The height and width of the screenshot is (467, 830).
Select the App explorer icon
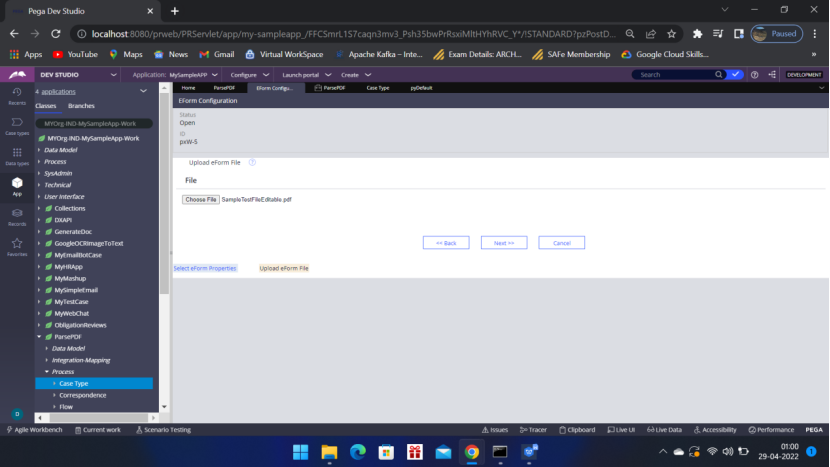17,187
